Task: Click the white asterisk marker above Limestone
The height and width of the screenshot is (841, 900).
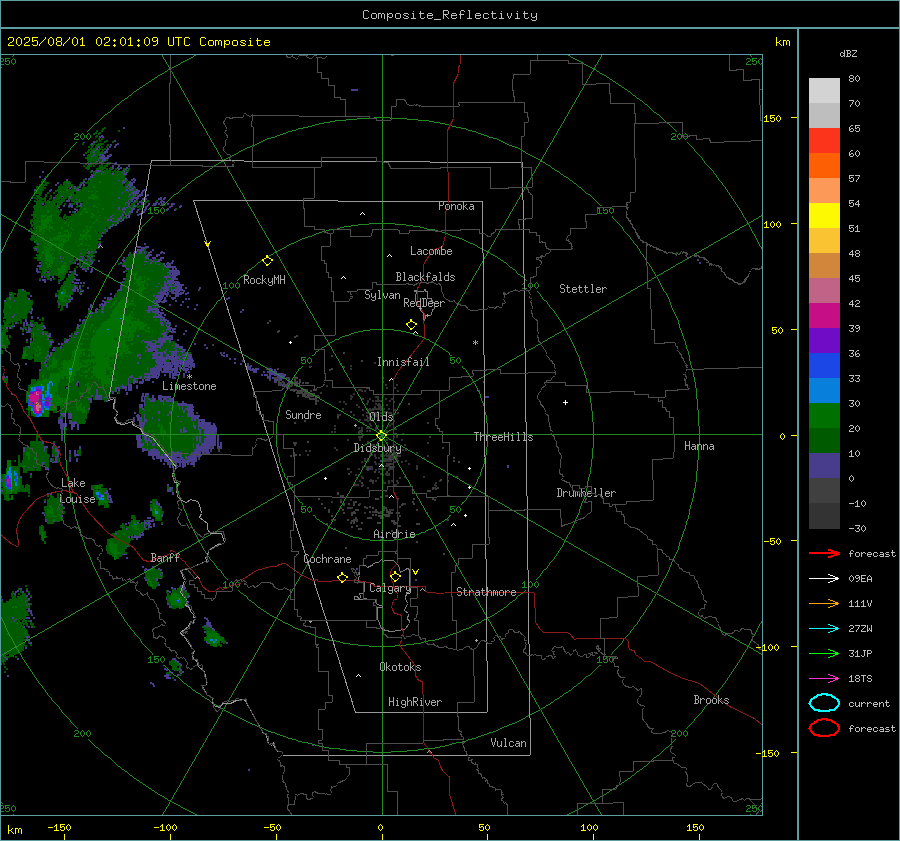Action: tap(189, 377)
